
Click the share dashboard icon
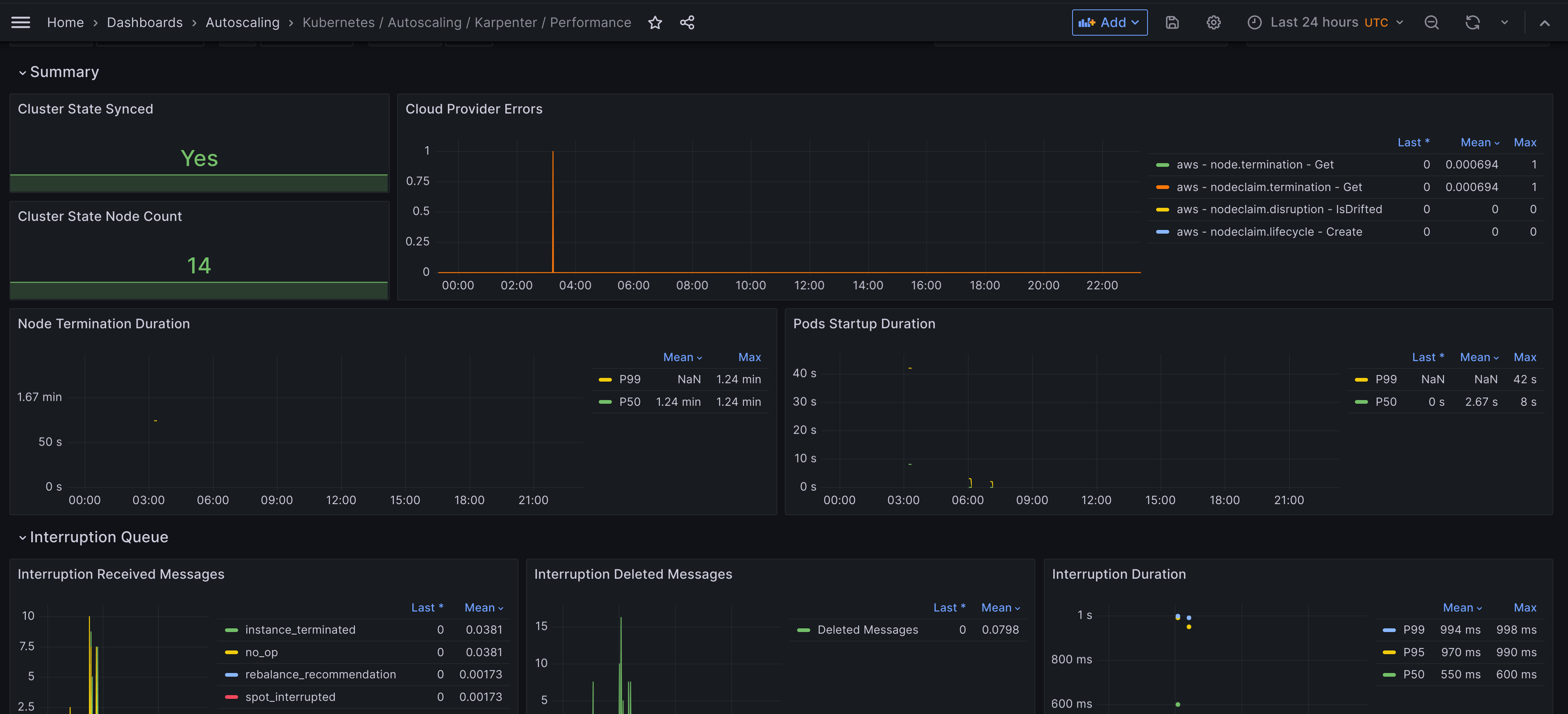point(687,23)
